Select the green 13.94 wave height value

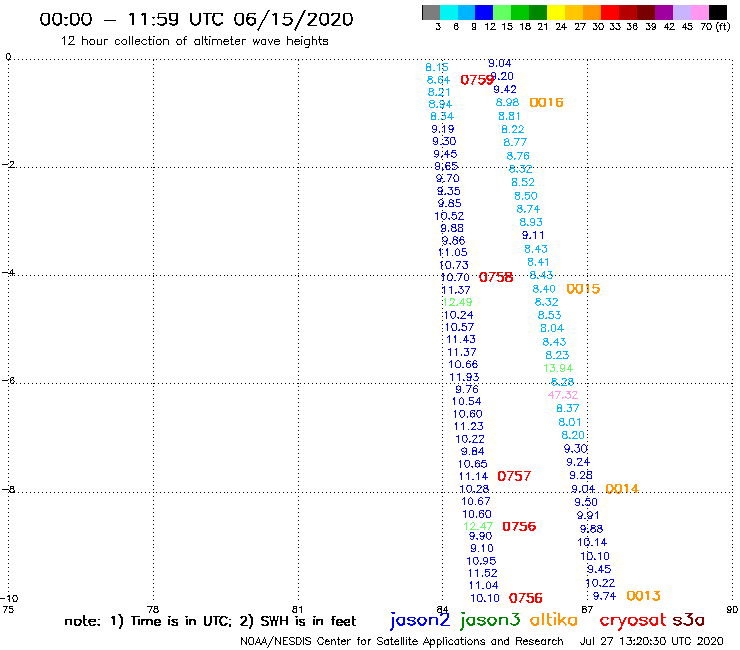click(558, 368)
